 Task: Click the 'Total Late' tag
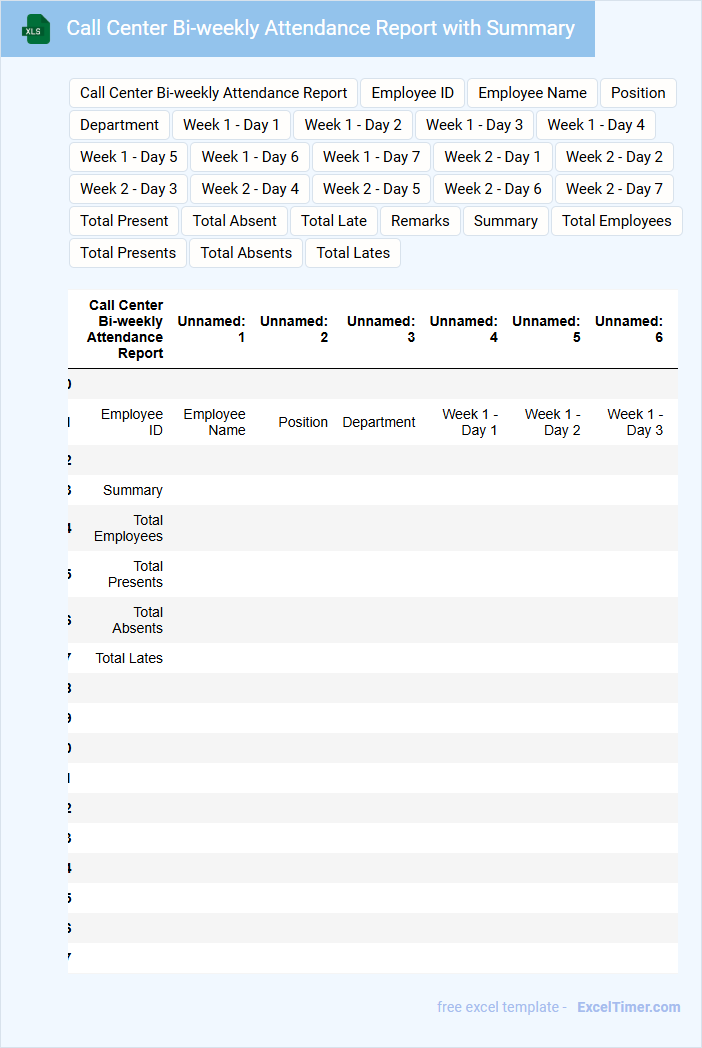[334, 221]
